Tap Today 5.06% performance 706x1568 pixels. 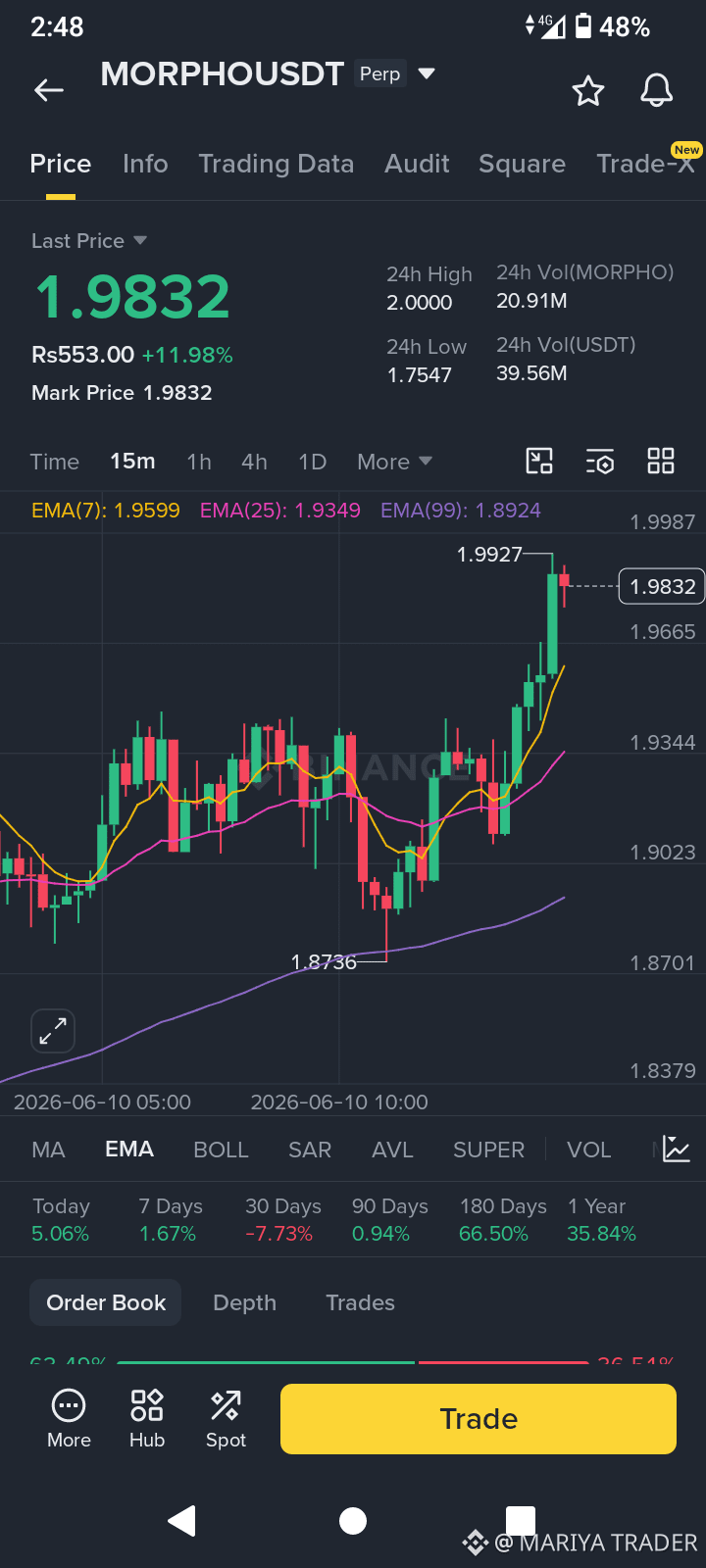[61, 1219]
